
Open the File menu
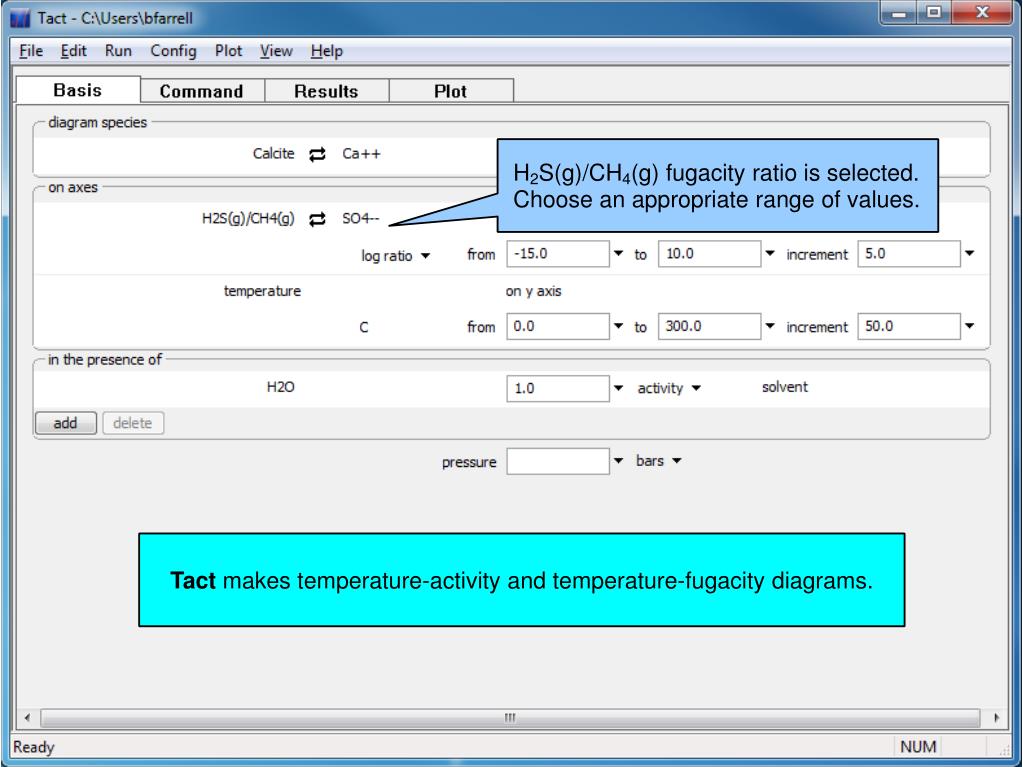pos(31,51)
